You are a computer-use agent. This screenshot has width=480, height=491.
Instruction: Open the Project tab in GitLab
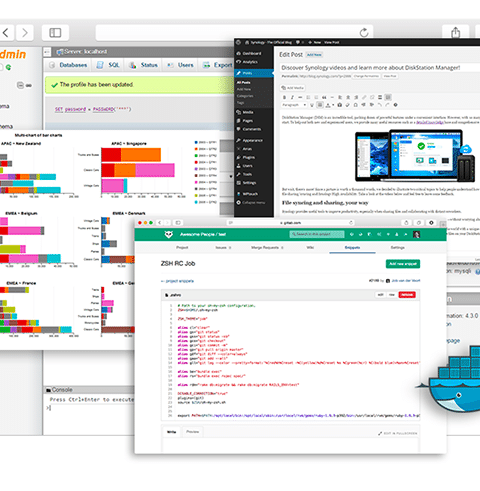pyautogui.click(x=182, y=247)
